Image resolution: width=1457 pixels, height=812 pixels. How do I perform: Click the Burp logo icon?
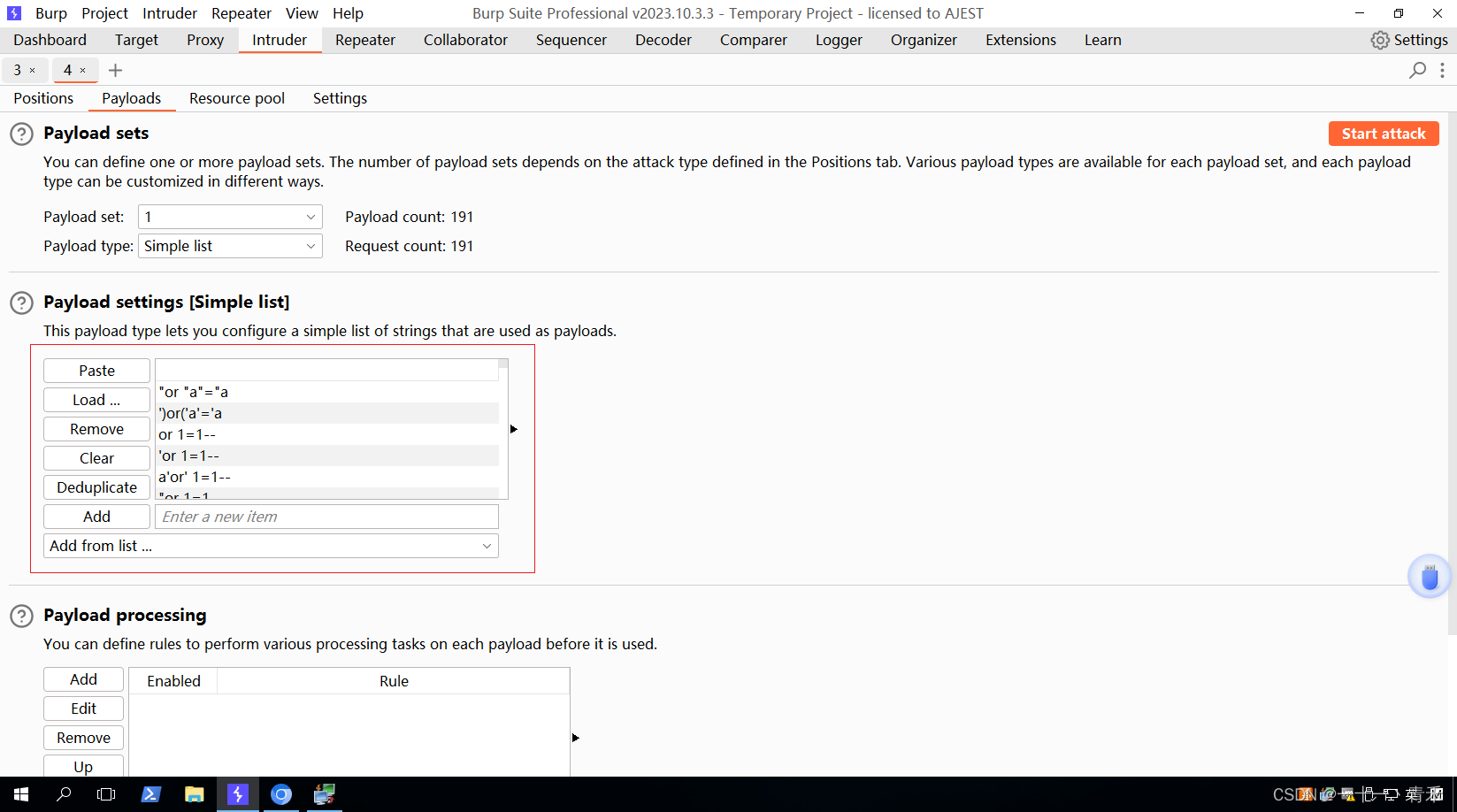(x=14, y=13)
